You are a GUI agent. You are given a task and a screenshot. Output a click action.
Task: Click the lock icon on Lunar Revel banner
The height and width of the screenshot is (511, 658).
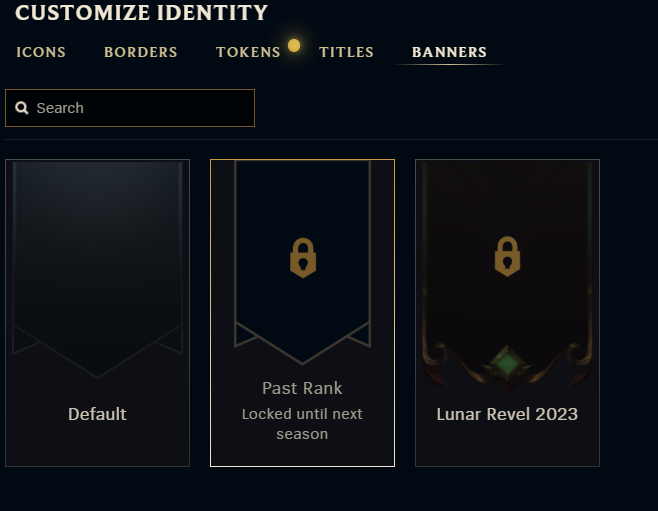pyautogui.click(x=508, y=257)
